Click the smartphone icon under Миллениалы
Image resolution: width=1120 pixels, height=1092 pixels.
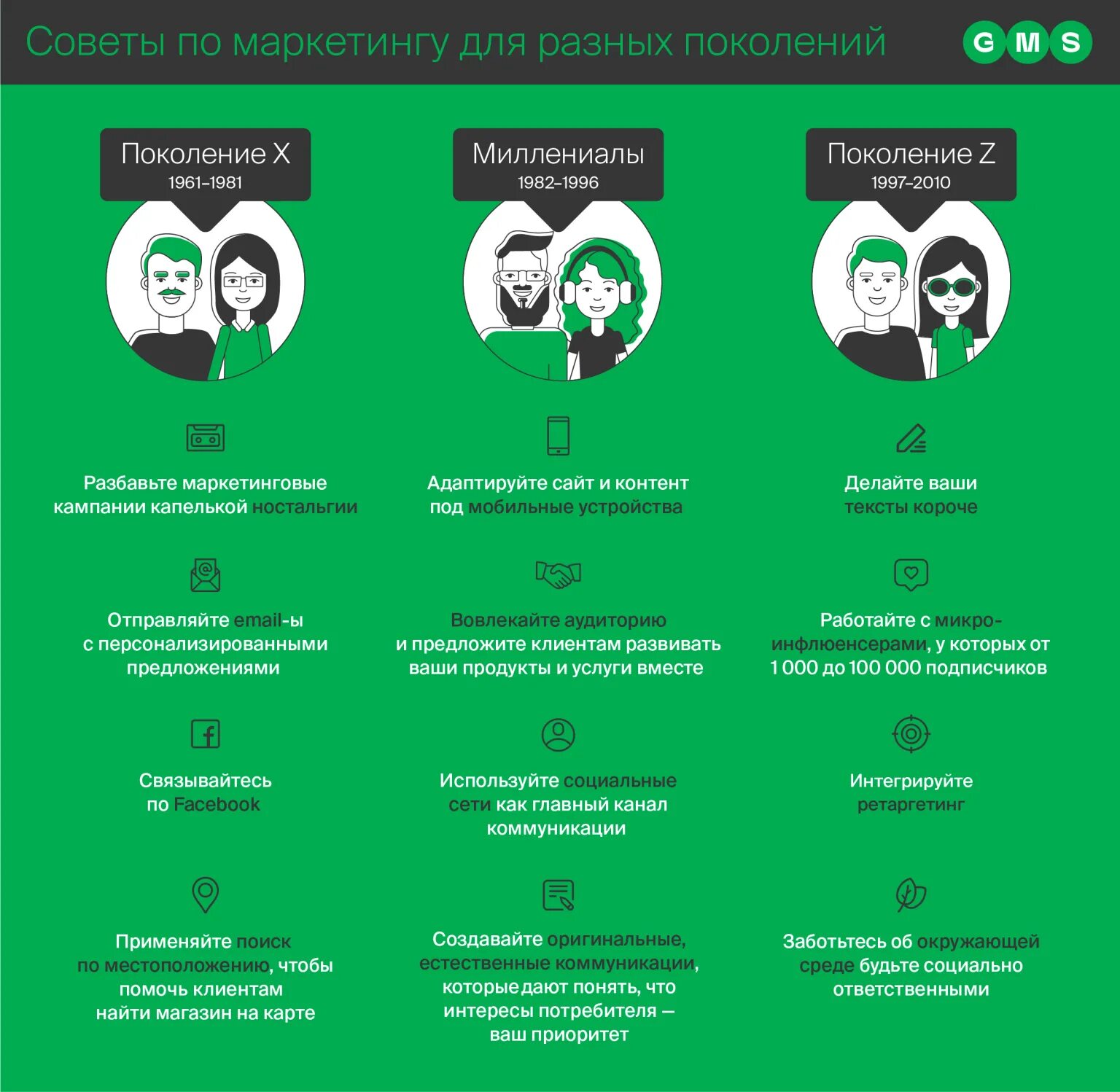(559, 436)
